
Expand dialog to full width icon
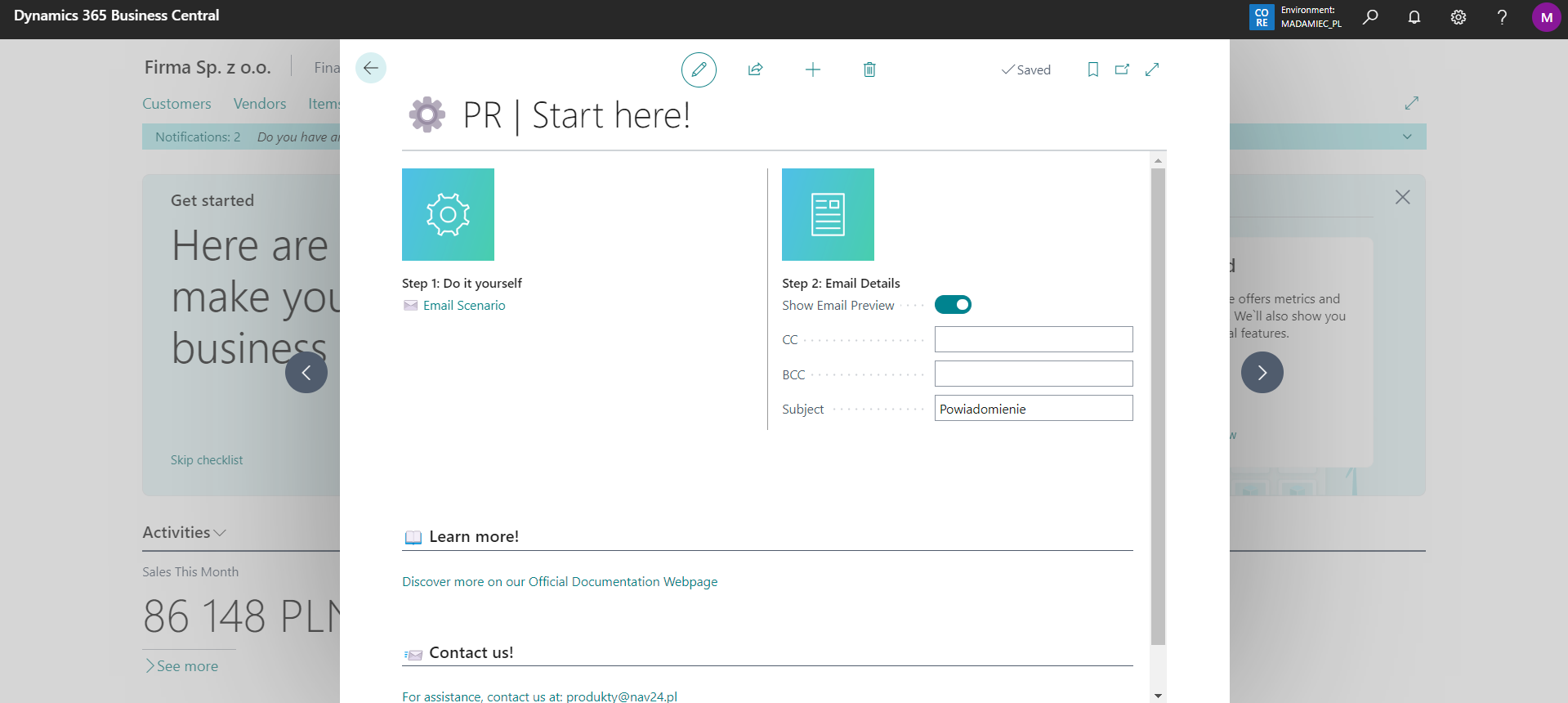1152,69
